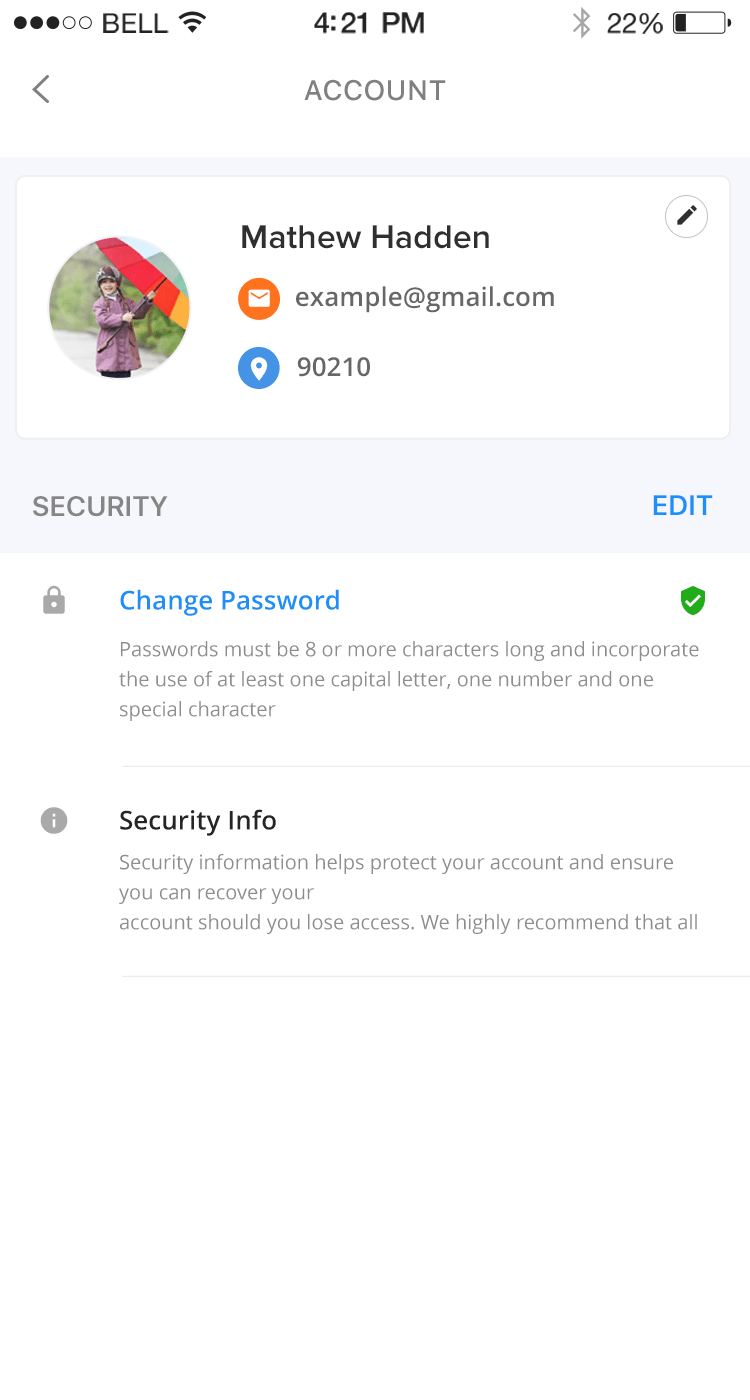Tap the Bluetooth status bar icon
The height and width of the screenshot is (1400, 750).
581,23
